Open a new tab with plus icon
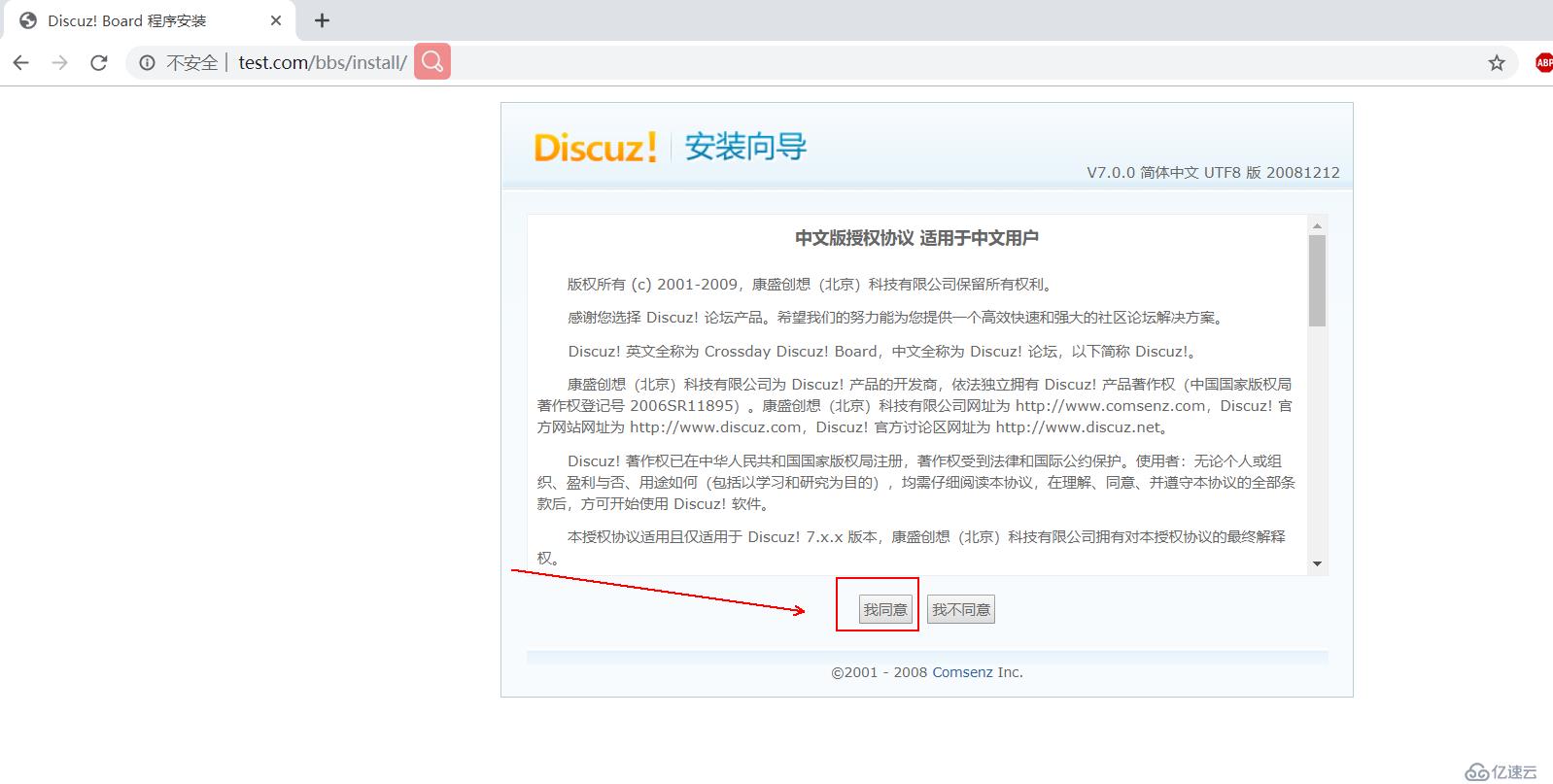Image resolution: width=1553 pixels, height=784 pixels. [x=323, y=20]
